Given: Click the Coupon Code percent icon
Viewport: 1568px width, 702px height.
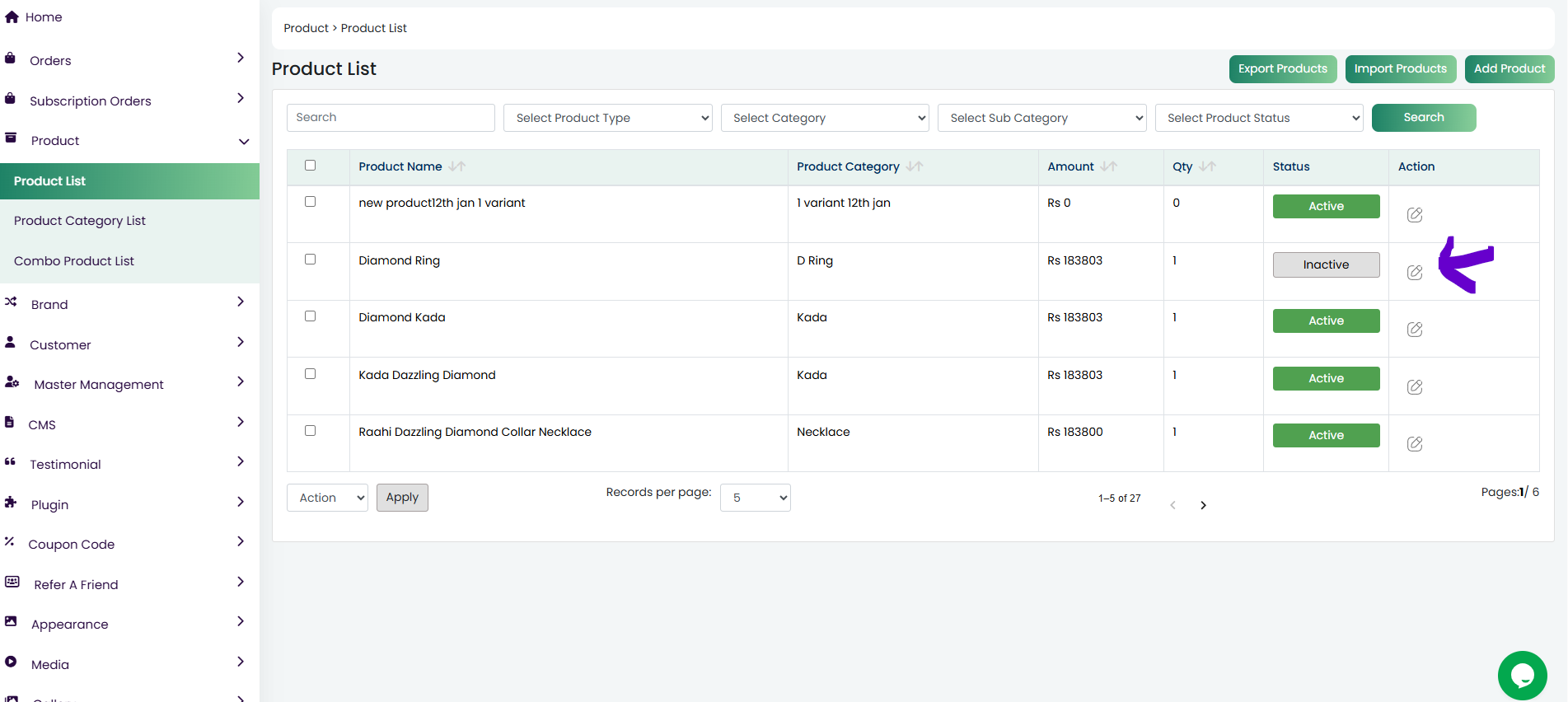Looking at the screenshot, I should pos(9,541).
